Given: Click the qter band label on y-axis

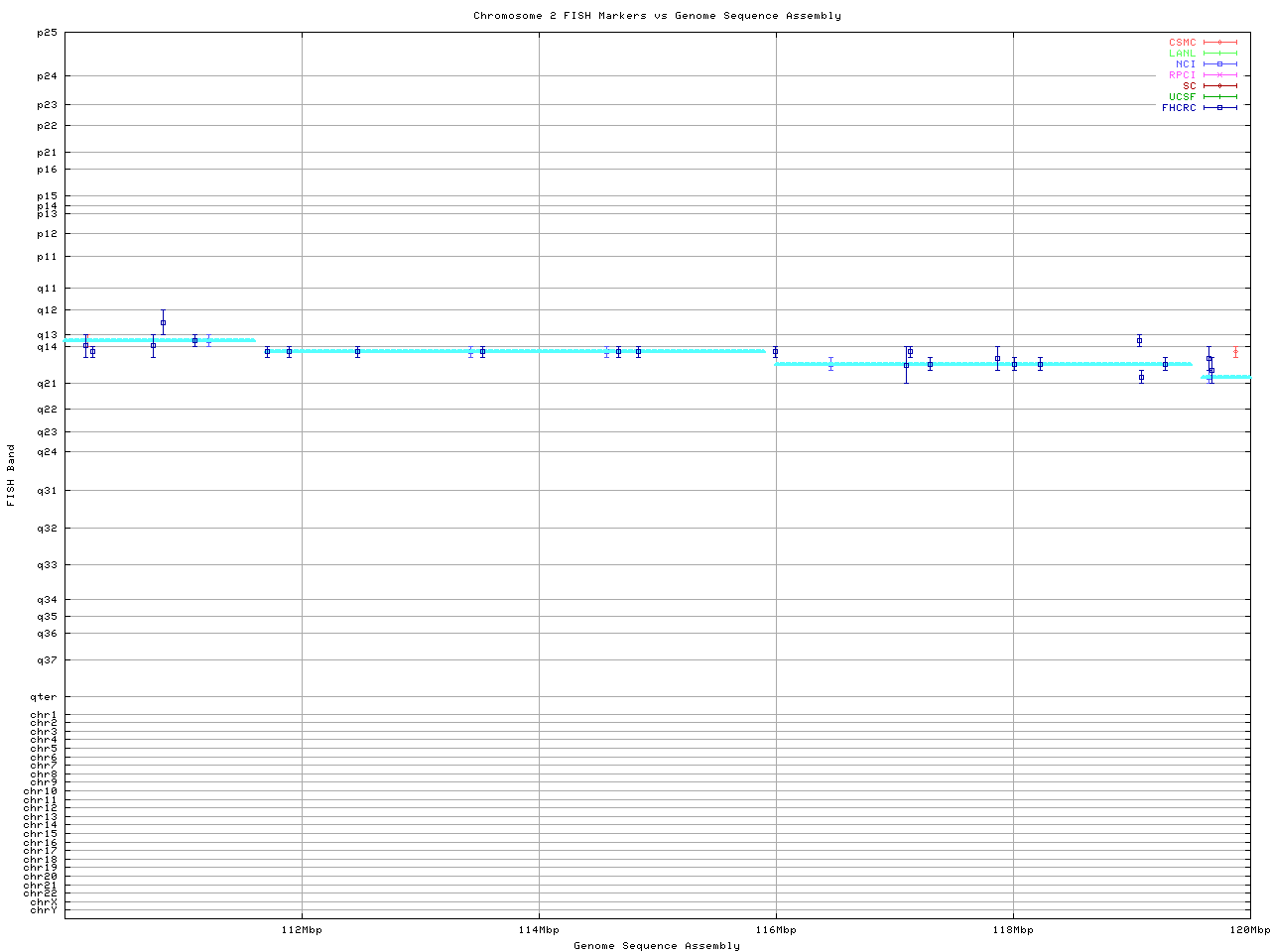Looking at the screenshot, I should [x=47, y=697].
